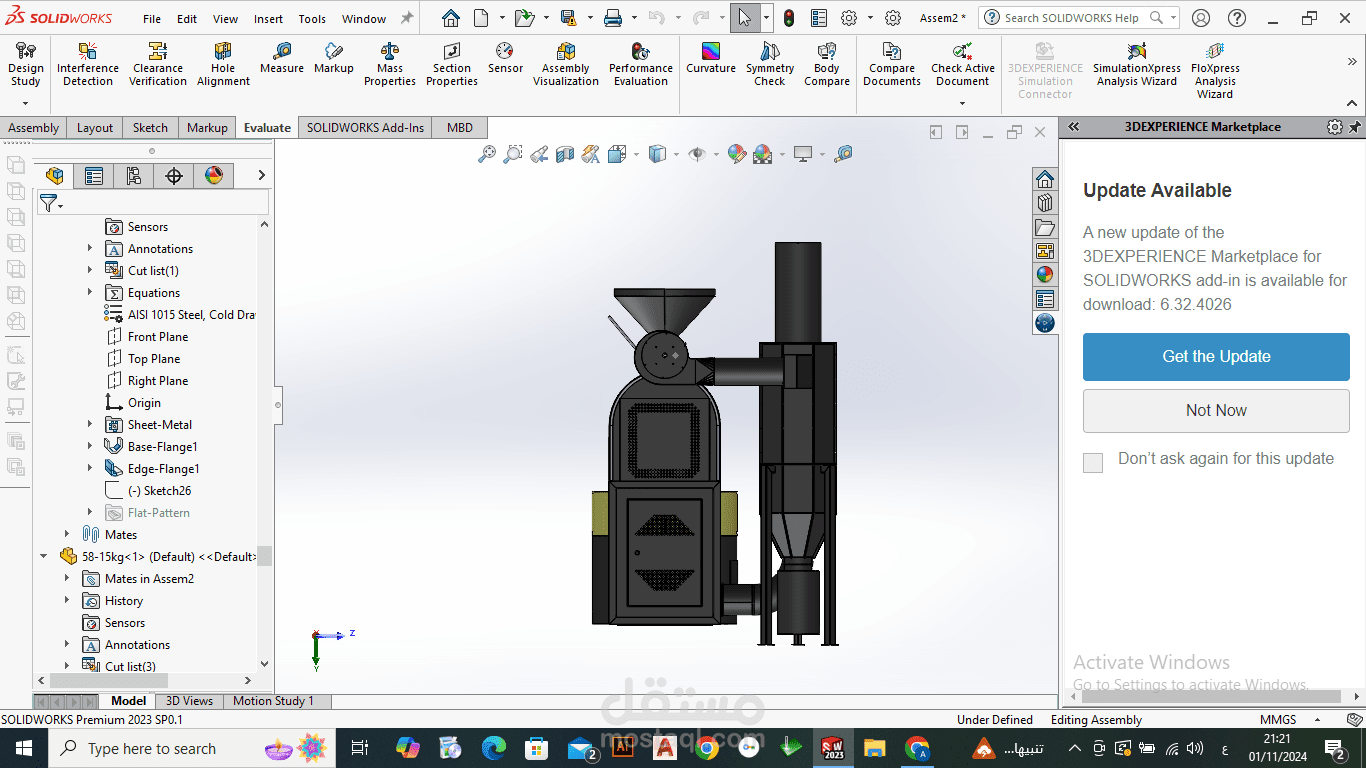Open DimXpertManager tab with crosshair icon
Screen dimensions: 1366x768
(174, 176)
